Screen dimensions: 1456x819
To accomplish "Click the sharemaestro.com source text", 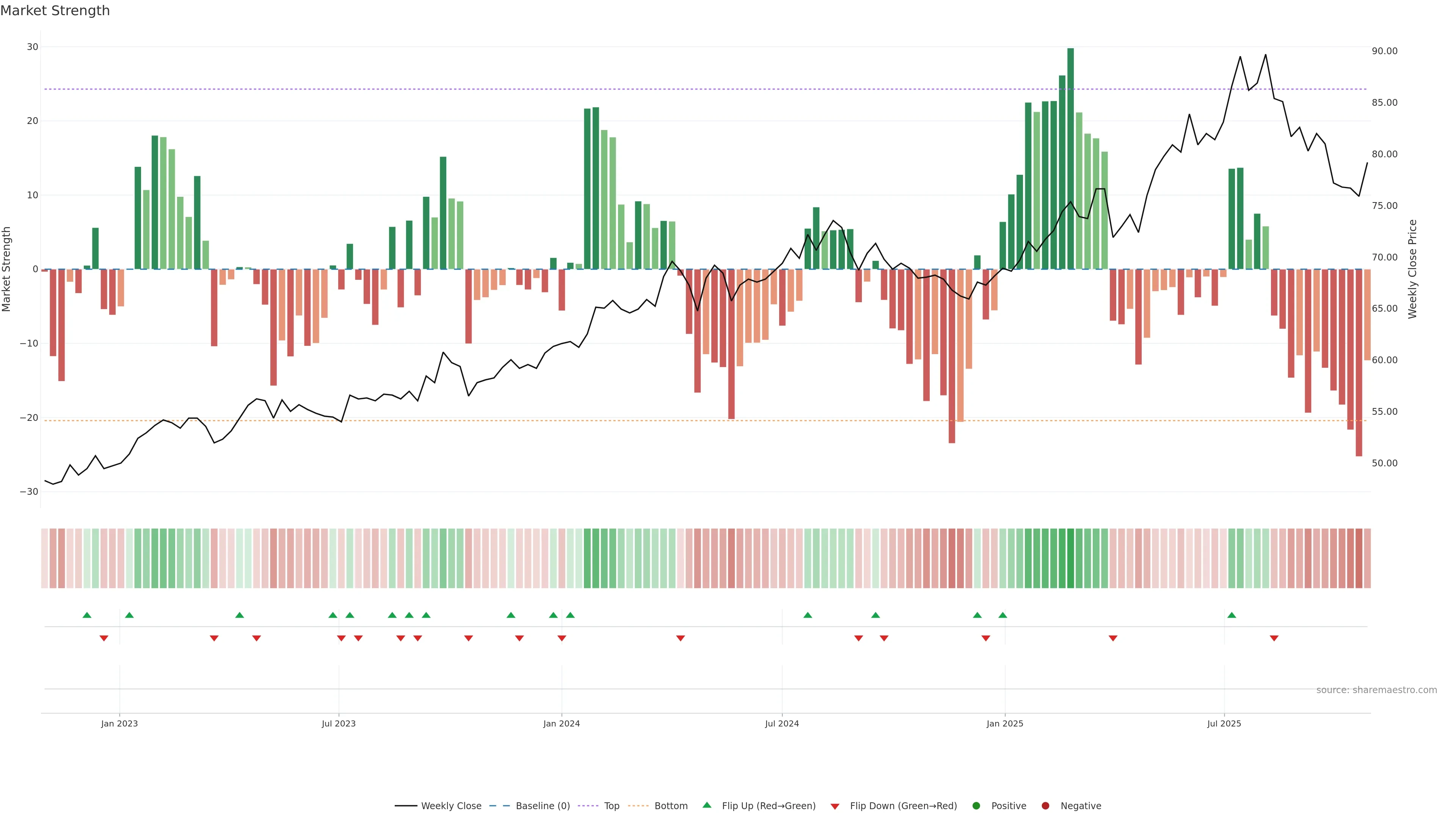I will click(1376, 690).
